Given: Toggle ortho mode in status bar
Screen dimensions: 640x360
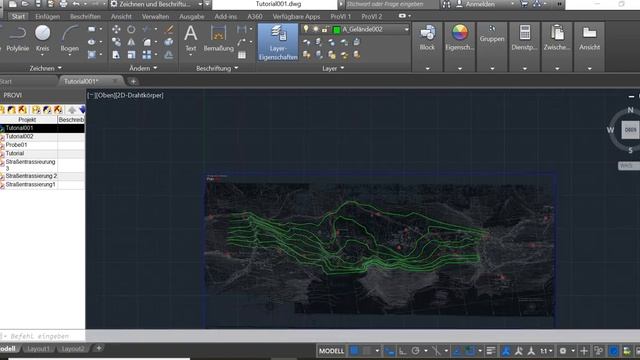Looking at the screenshot, I should coord(402,351).
